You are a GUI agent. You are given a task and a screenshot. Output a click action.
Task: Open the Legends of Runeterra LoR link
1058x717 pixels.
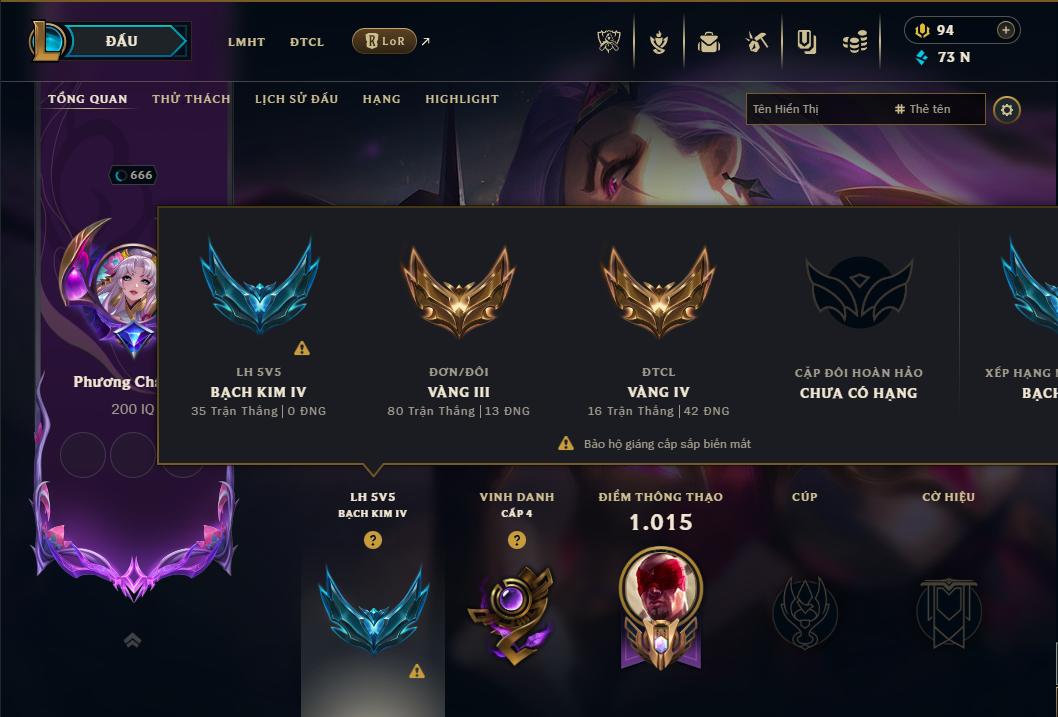click(x=385, y=41)
